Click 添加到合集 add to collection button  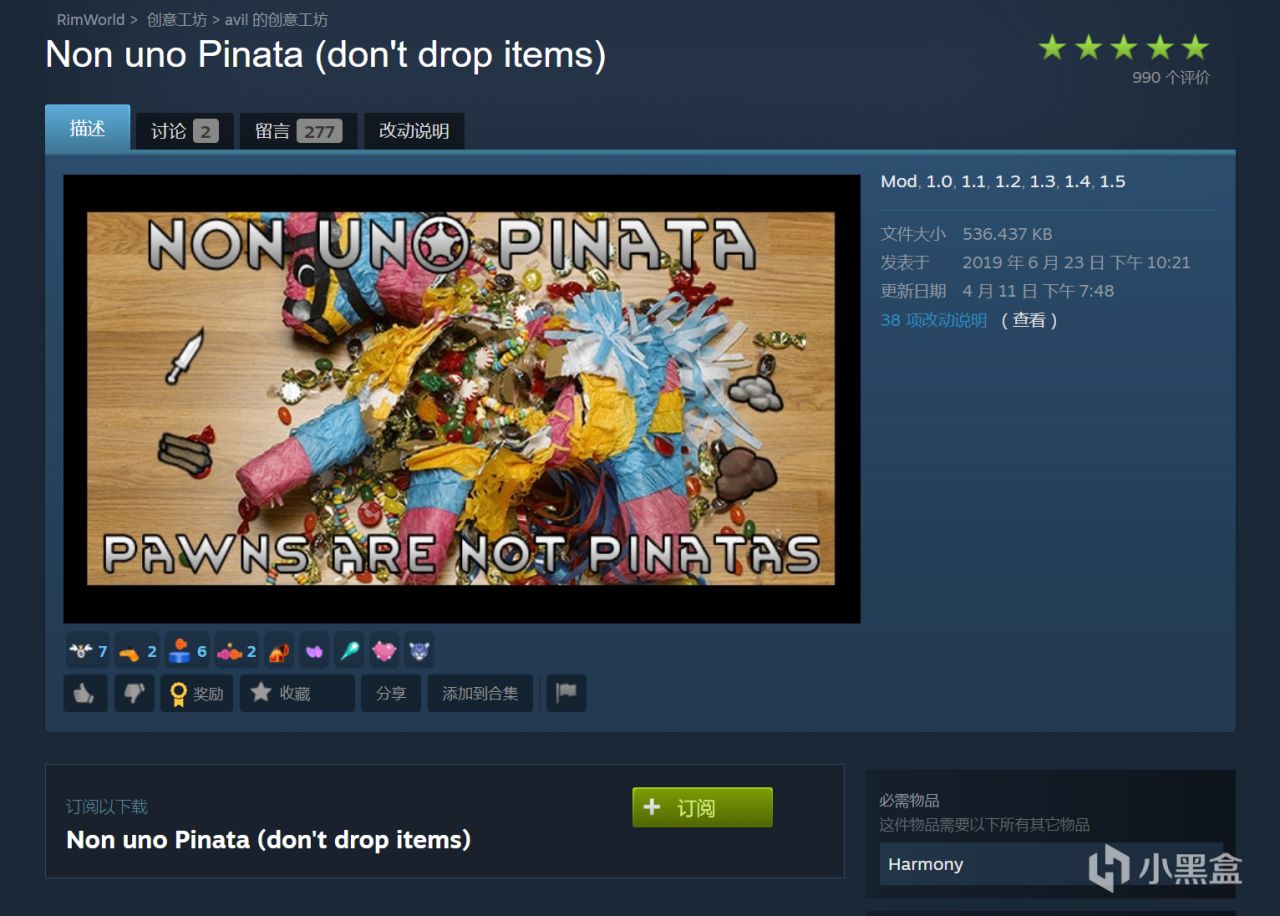(480, 693)
